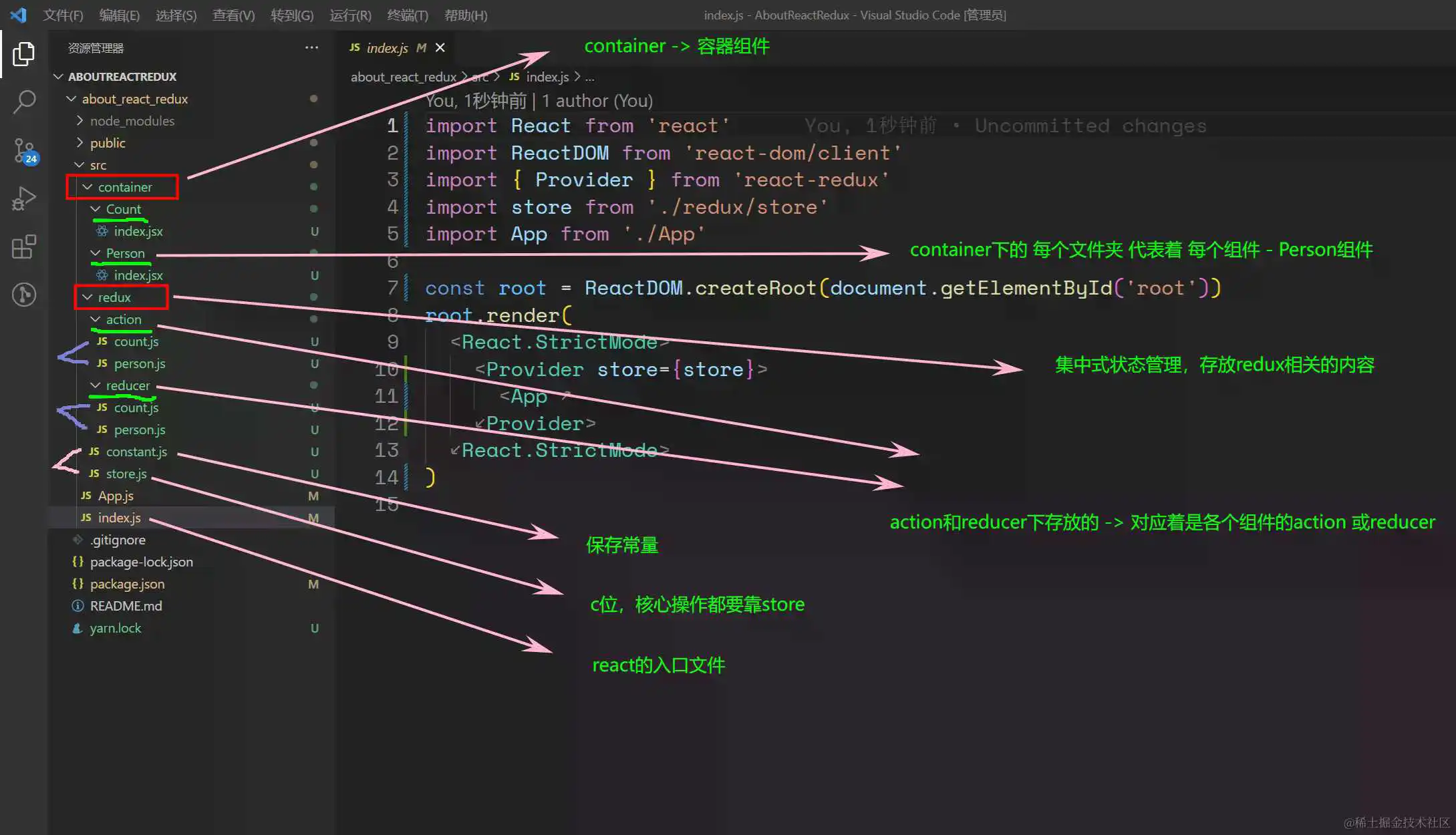Click the '1 author (You)' CodeLens

click(597, 101)
